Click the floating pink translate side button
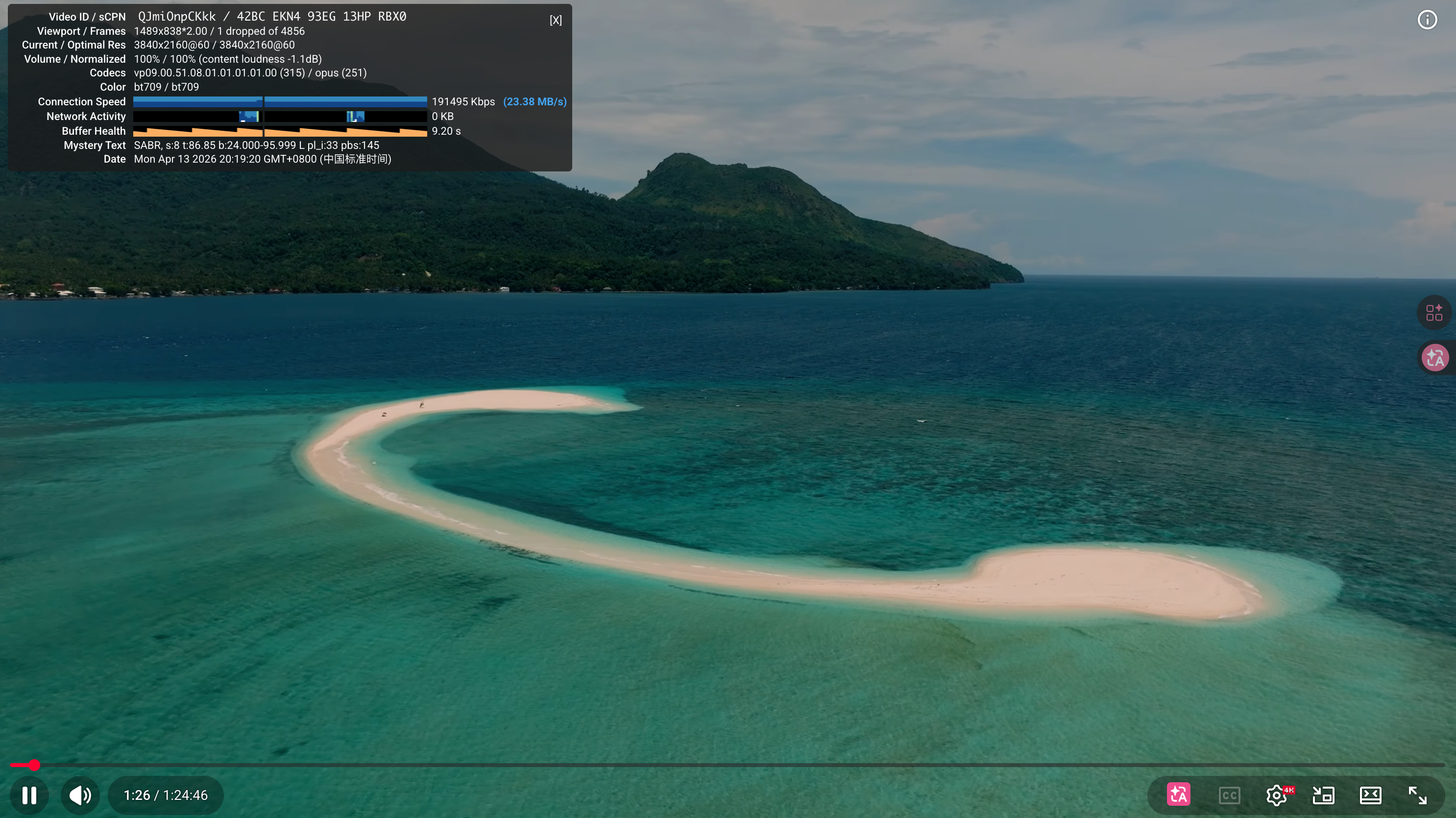1456x818 pixels. click(1435, 358)
